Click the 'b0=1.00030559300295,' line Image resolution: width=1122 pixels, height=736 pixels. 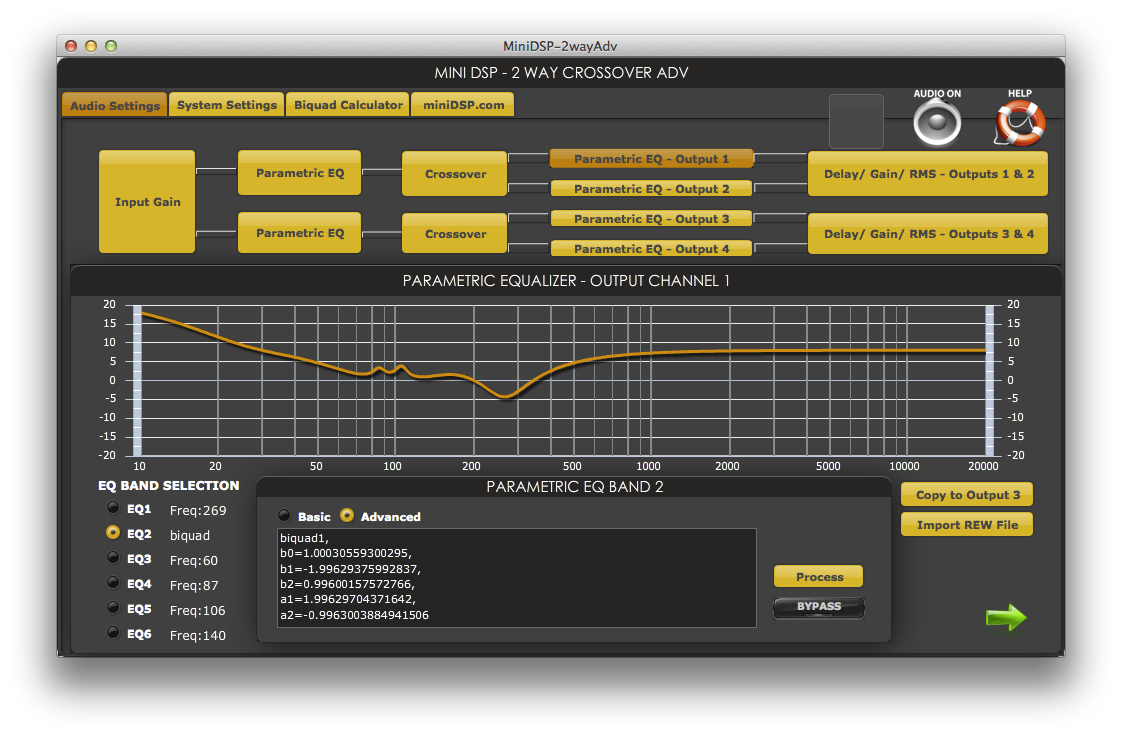[346, 553]
